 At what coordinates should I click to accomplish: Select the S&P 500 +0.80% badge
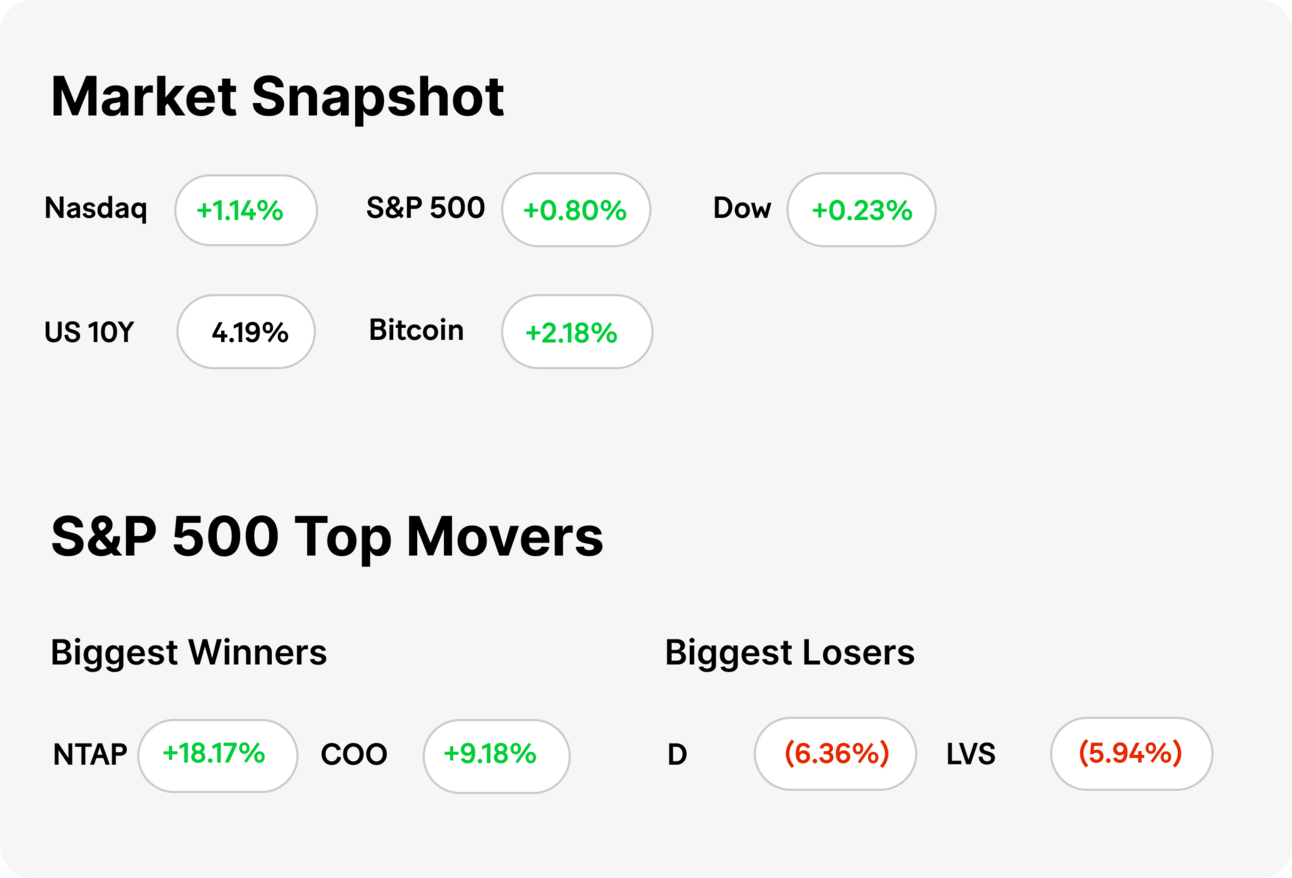tap(576, 210)
